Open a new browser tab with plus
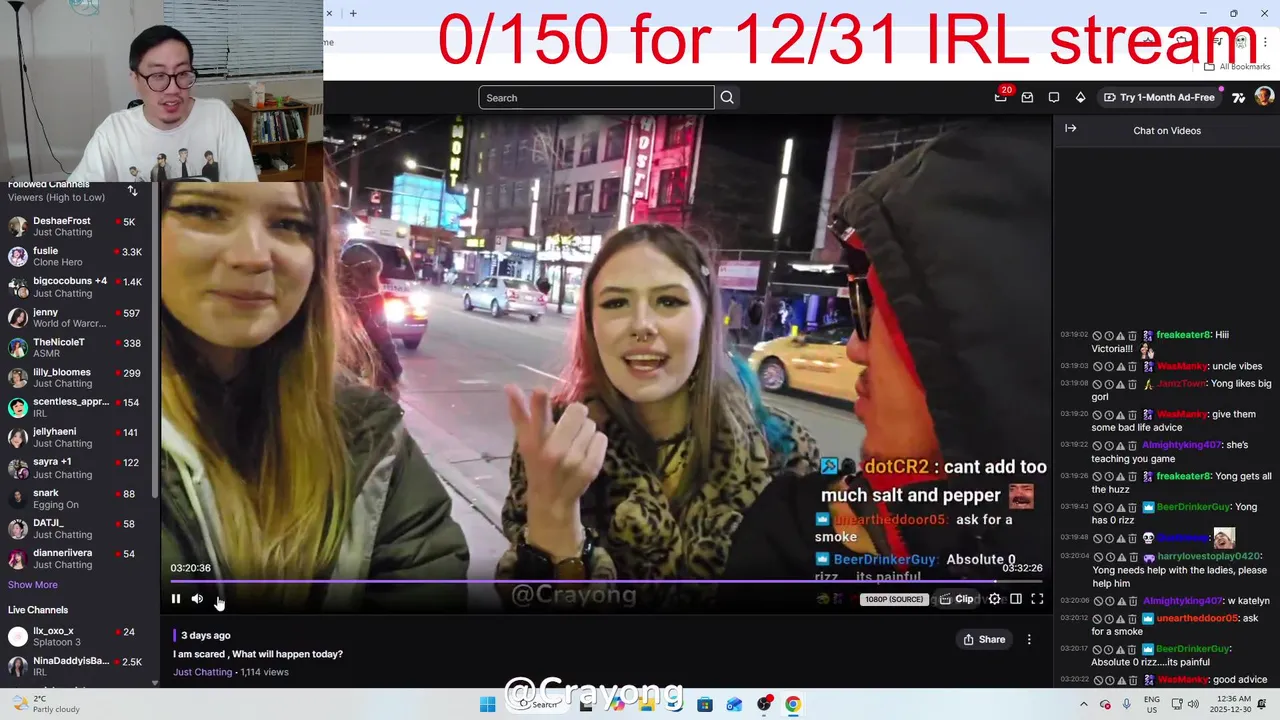Screen dimensions: 1280x720 click(353, 13)
